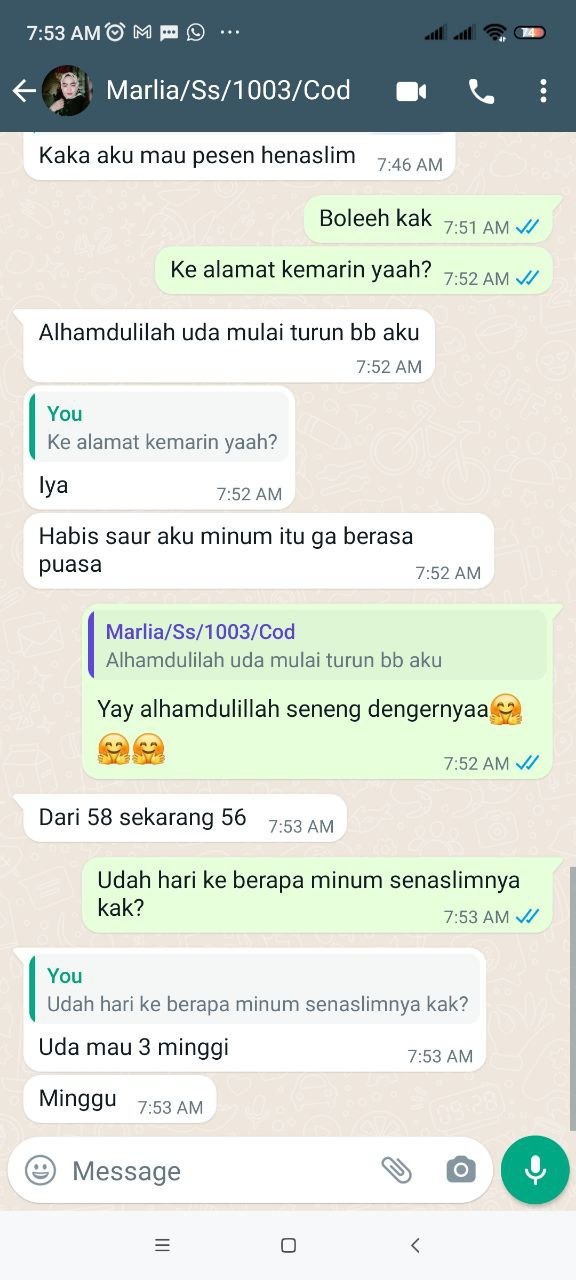
Task: Open the emoji picker in message bar
Action: pyautogui.click(x=40, y=1170)
